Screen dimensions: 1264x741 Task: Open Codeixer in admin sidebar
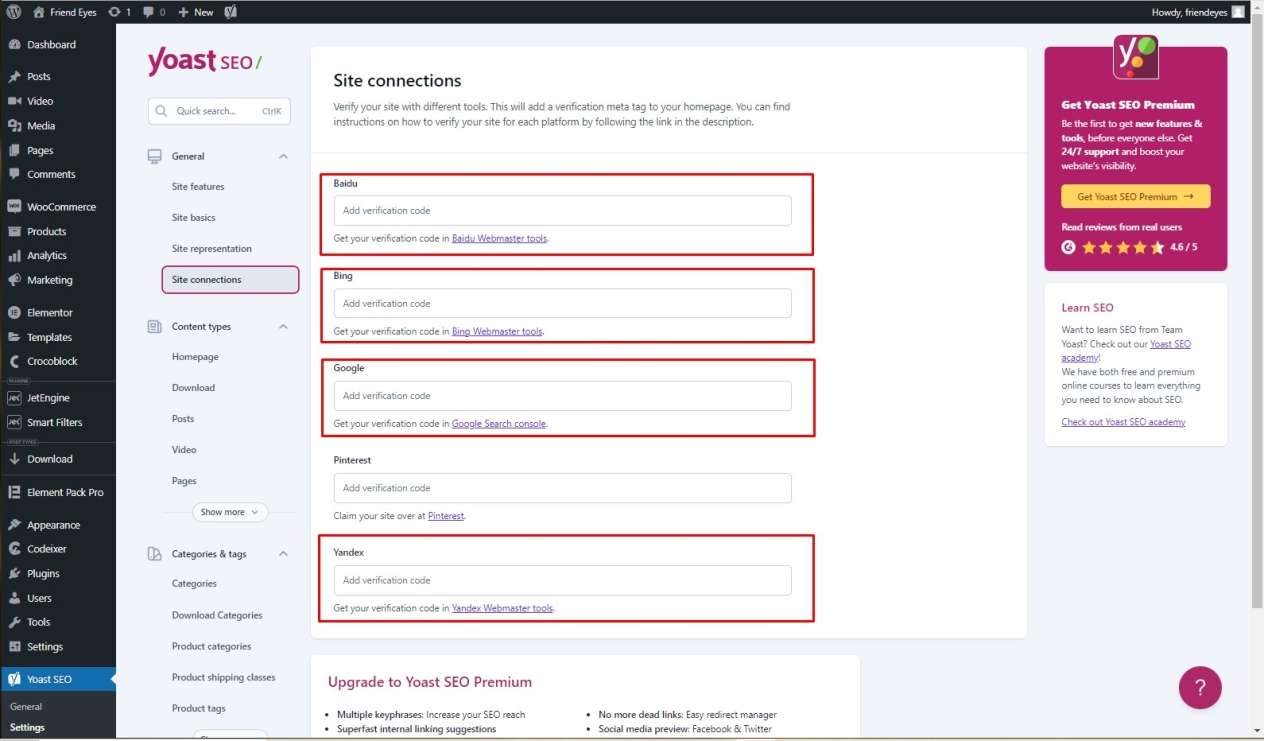[46, 549]
